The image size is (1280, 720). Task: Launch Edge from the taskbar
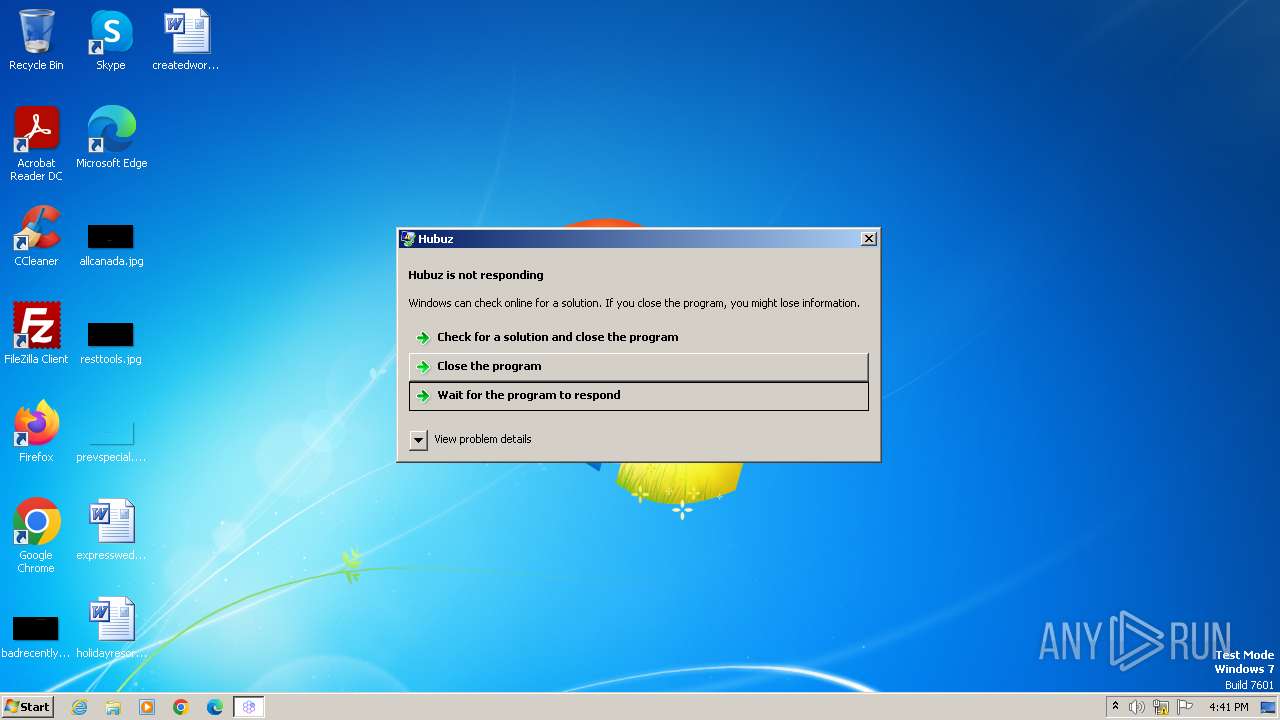point(215,707)
